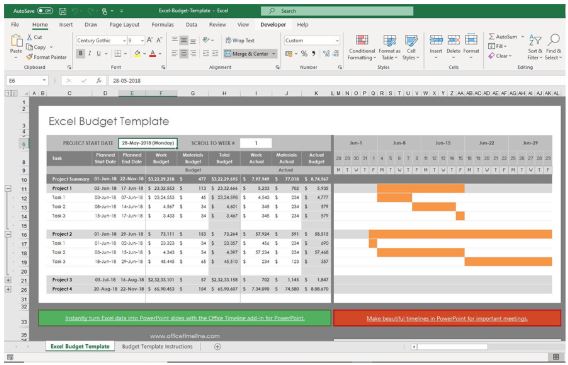Screen dimensions: 568x365
Task: Click the Paste icon
Action: coord(16,41)
